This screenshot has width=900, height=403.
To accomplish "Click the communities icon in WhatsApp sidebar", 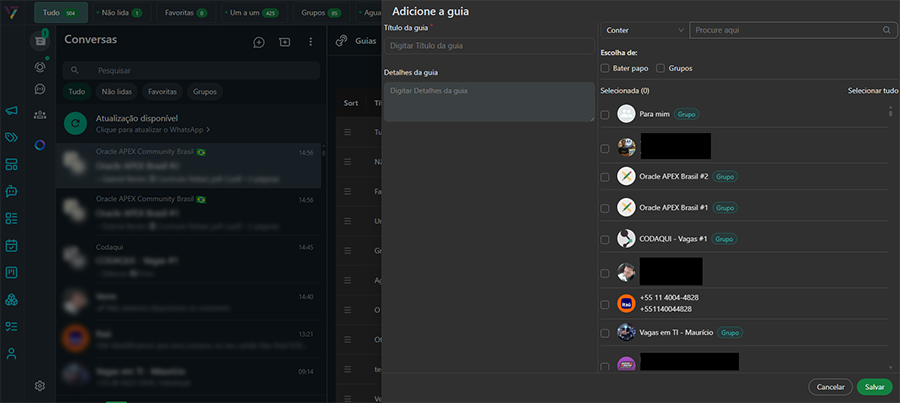I will (40, 115).
